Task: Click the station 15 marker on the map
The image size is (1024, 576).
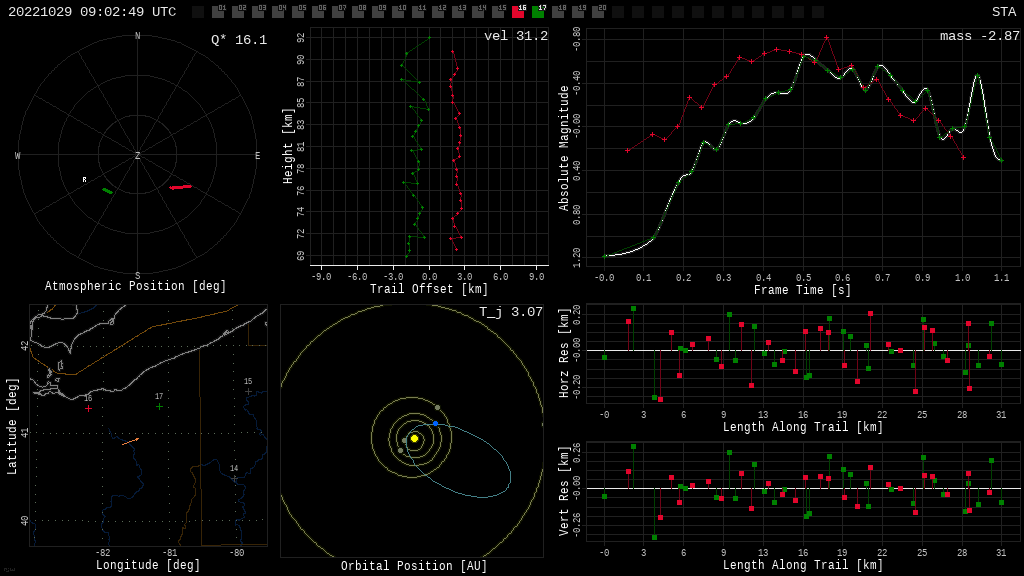Action: point(248,392)
